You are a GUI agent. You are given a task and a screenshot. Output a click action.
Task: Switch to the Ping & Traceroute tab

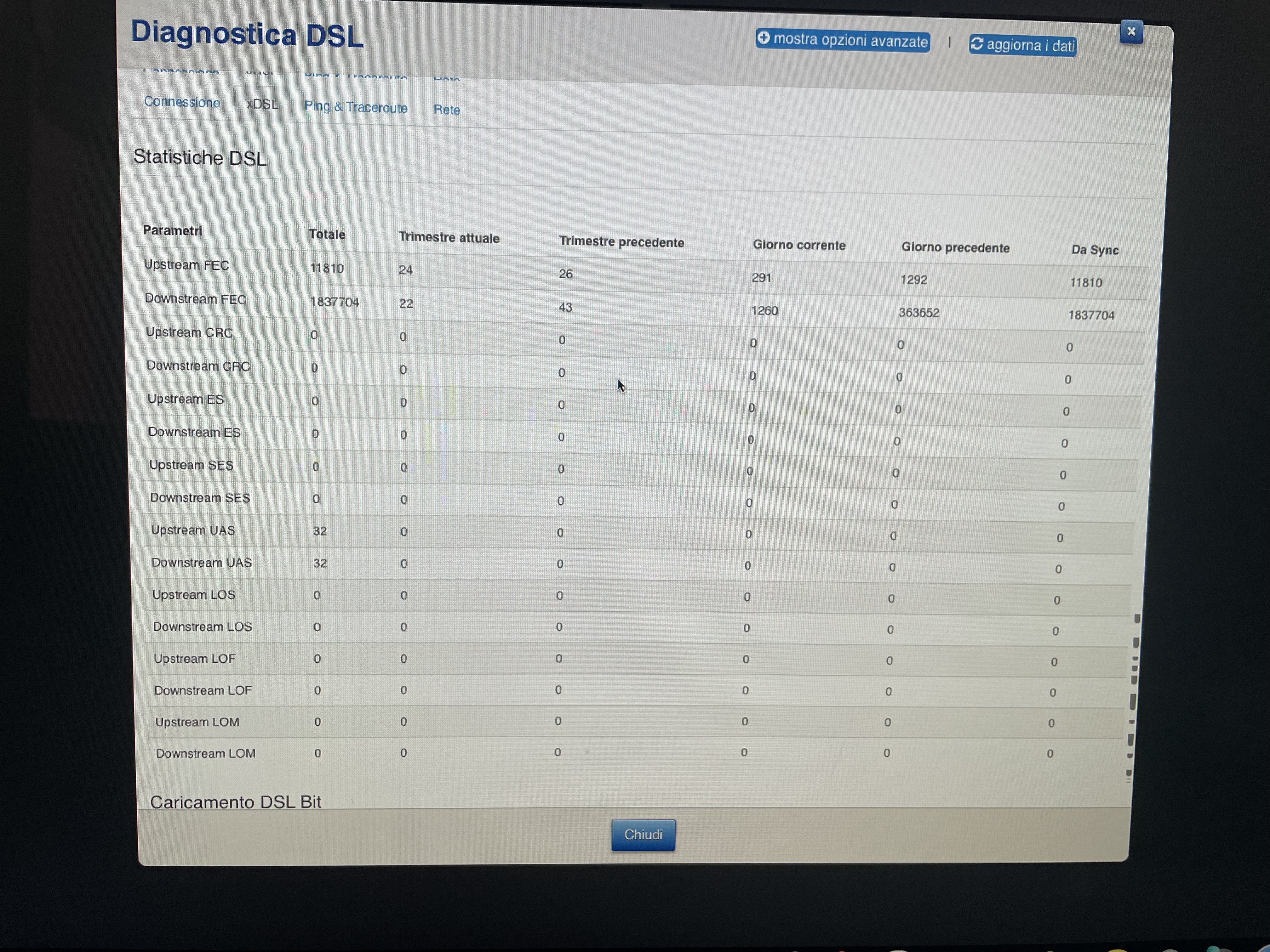click(x=355, y=107)
